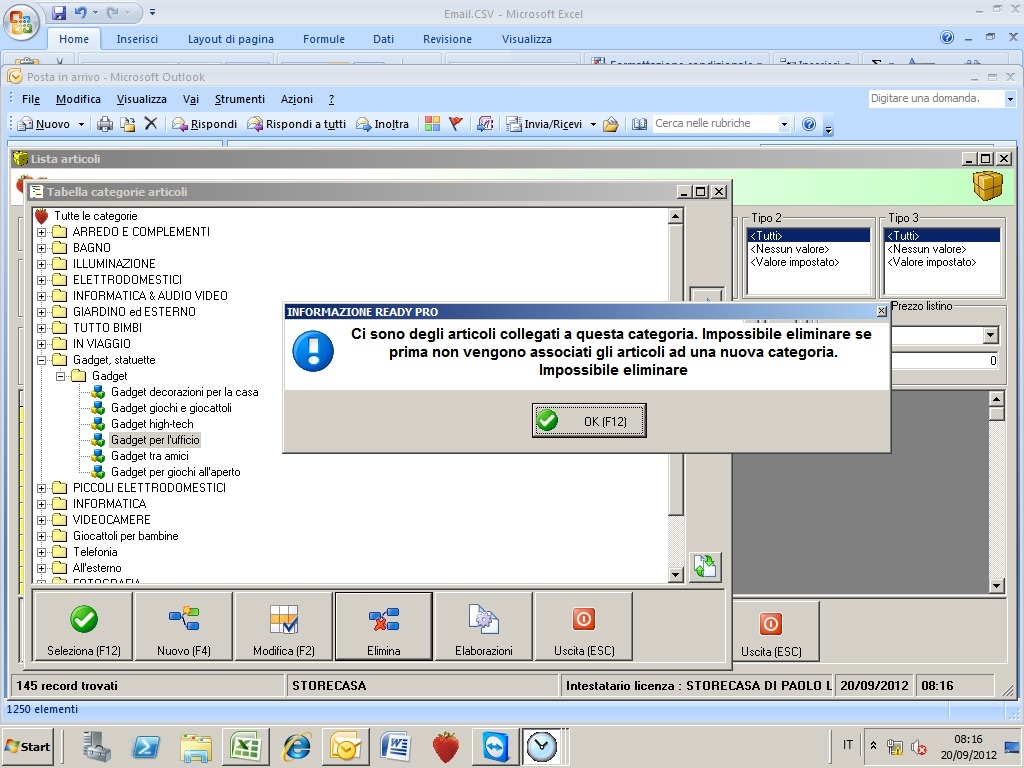Open Internet Explorer from taskbar
Screen dimensions: 1024x768
(x=296, y=746)
